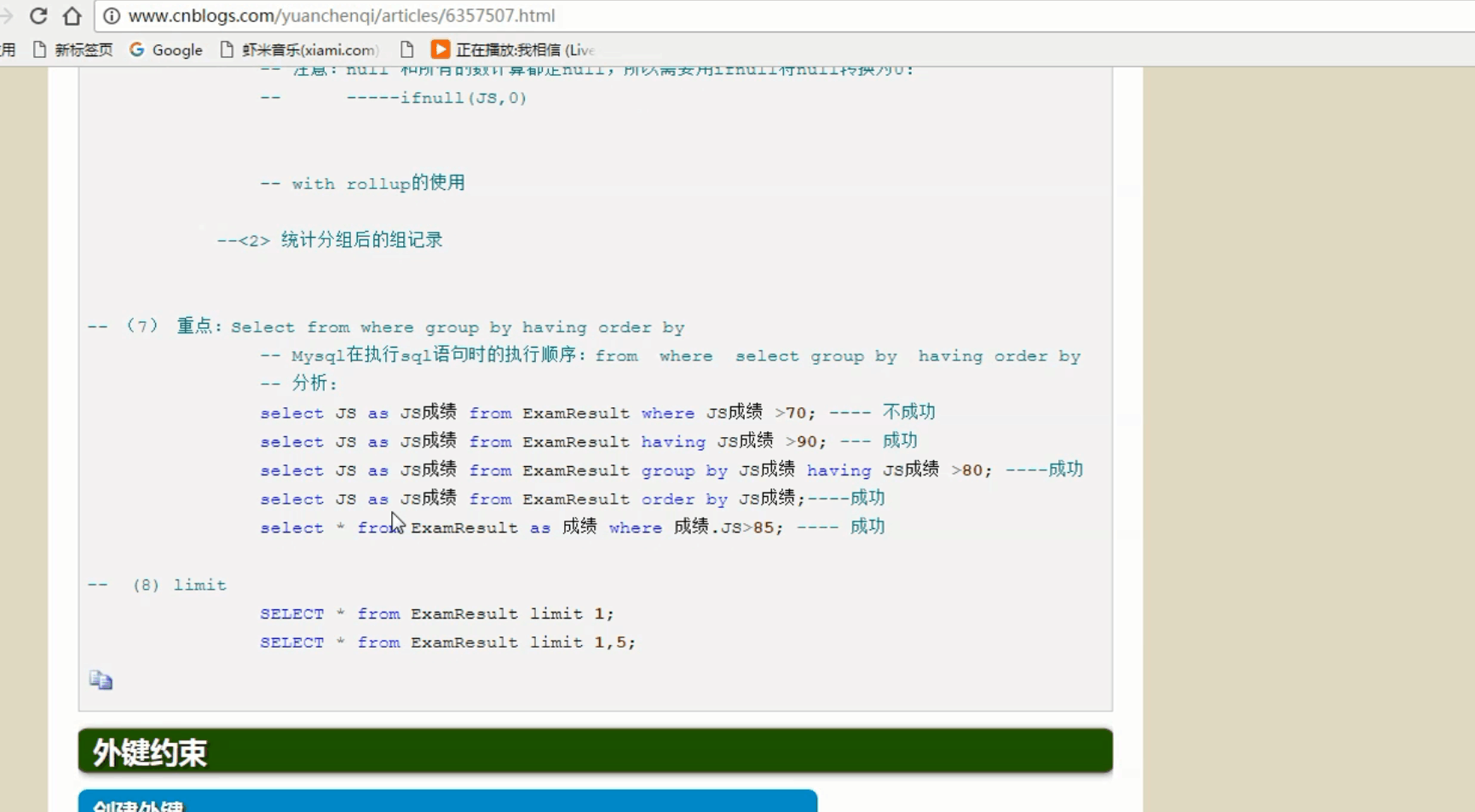Image resolution: width=1475 pixels, height=812 pixels.
Task: Click the 'ExamResult limit 1;' query line
Action: 437,613
